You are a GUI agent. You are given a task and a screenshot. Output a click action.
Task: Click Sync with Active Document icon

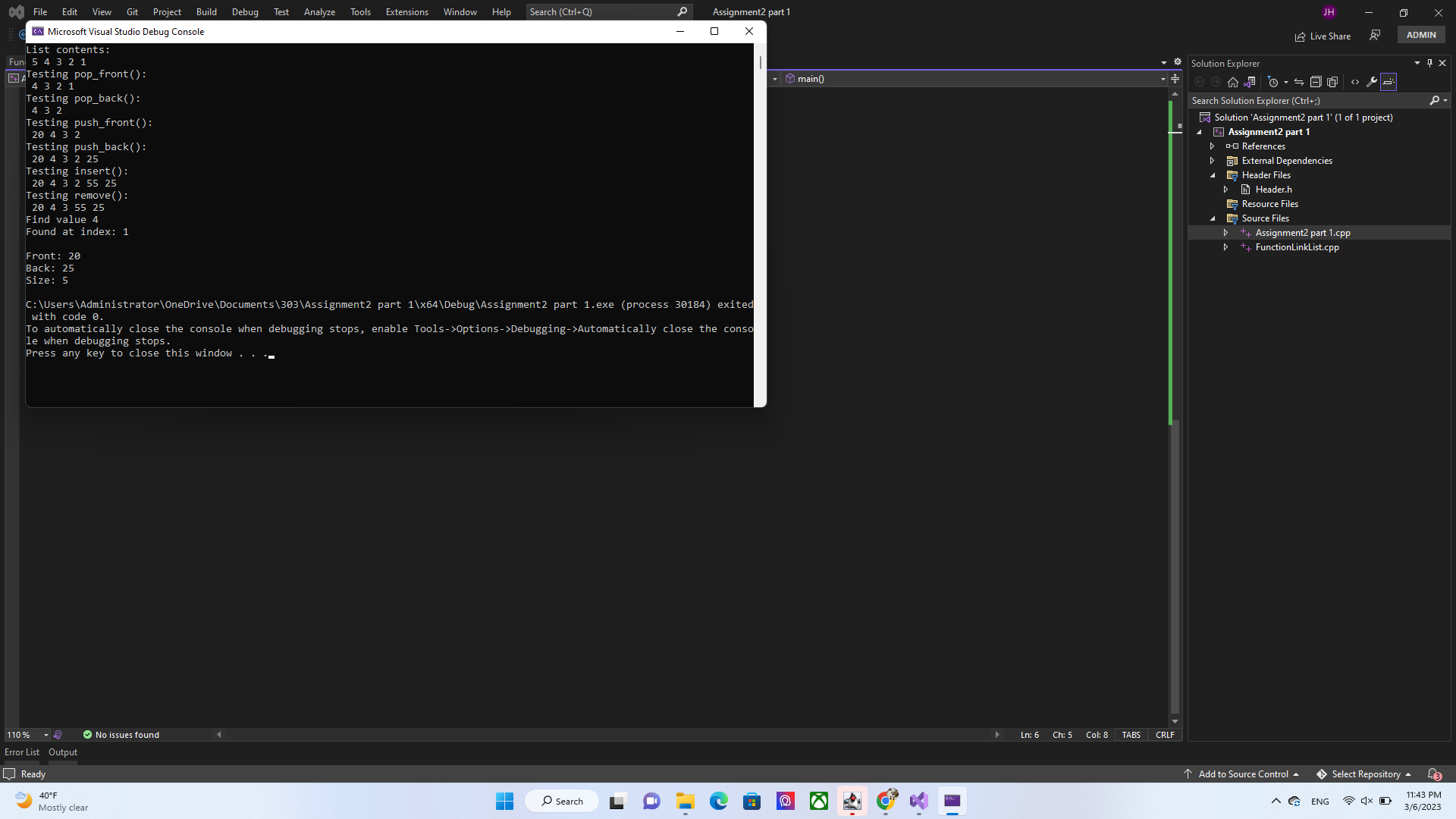tap(1299, 82)
